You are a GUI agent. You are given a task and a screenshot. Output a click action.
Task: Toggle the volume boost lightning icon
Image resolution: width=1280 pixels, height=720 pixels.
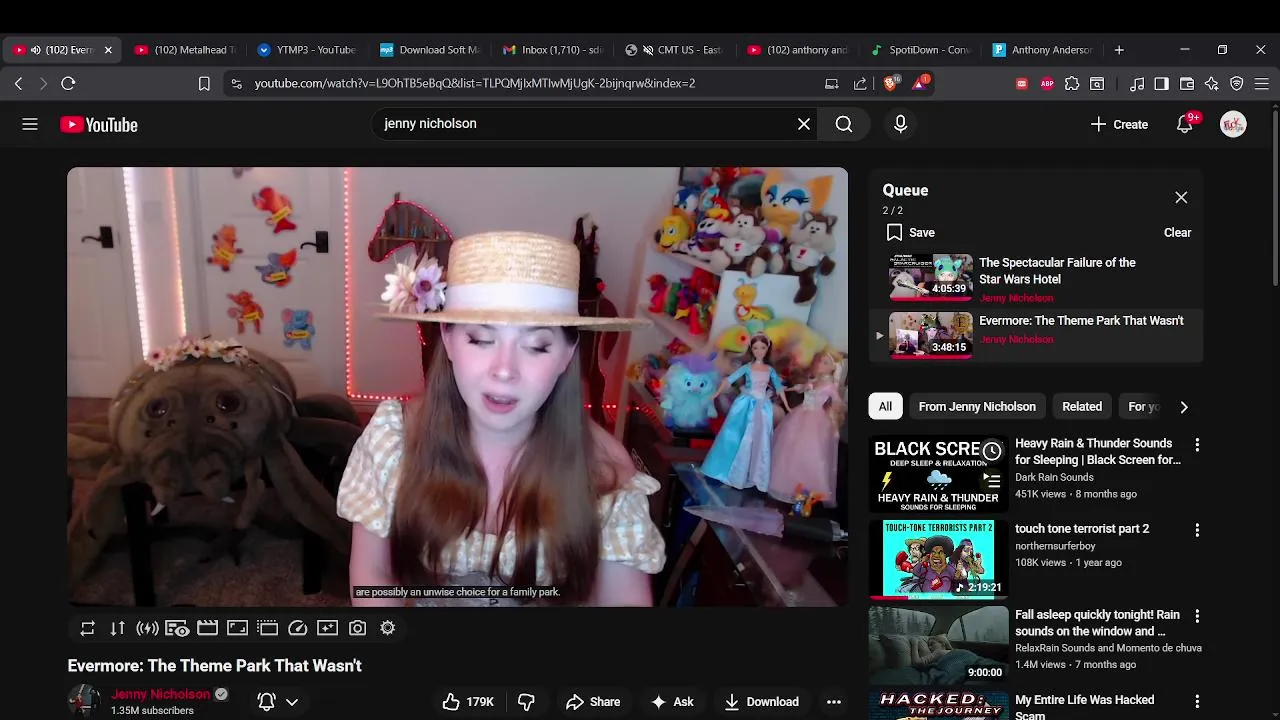(147, 628)
